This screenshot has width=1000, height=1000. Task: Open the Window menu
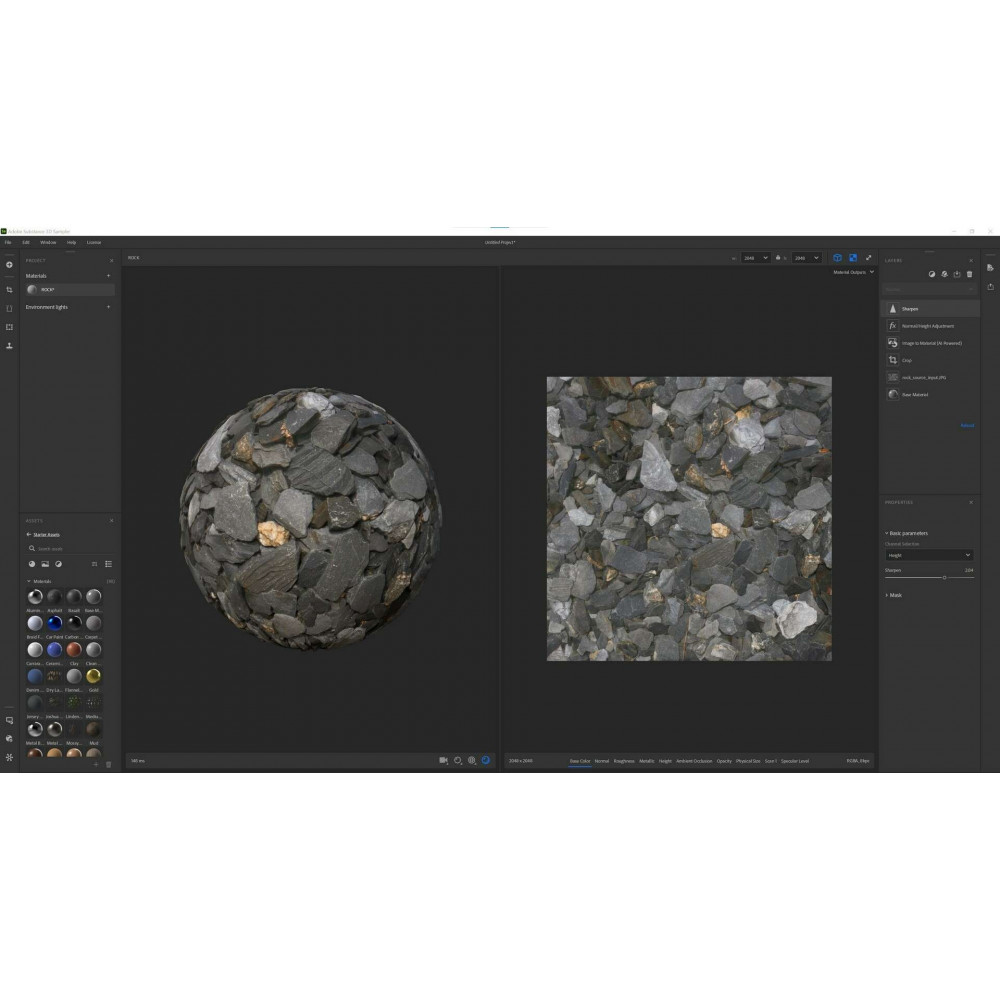coord(48,242)
